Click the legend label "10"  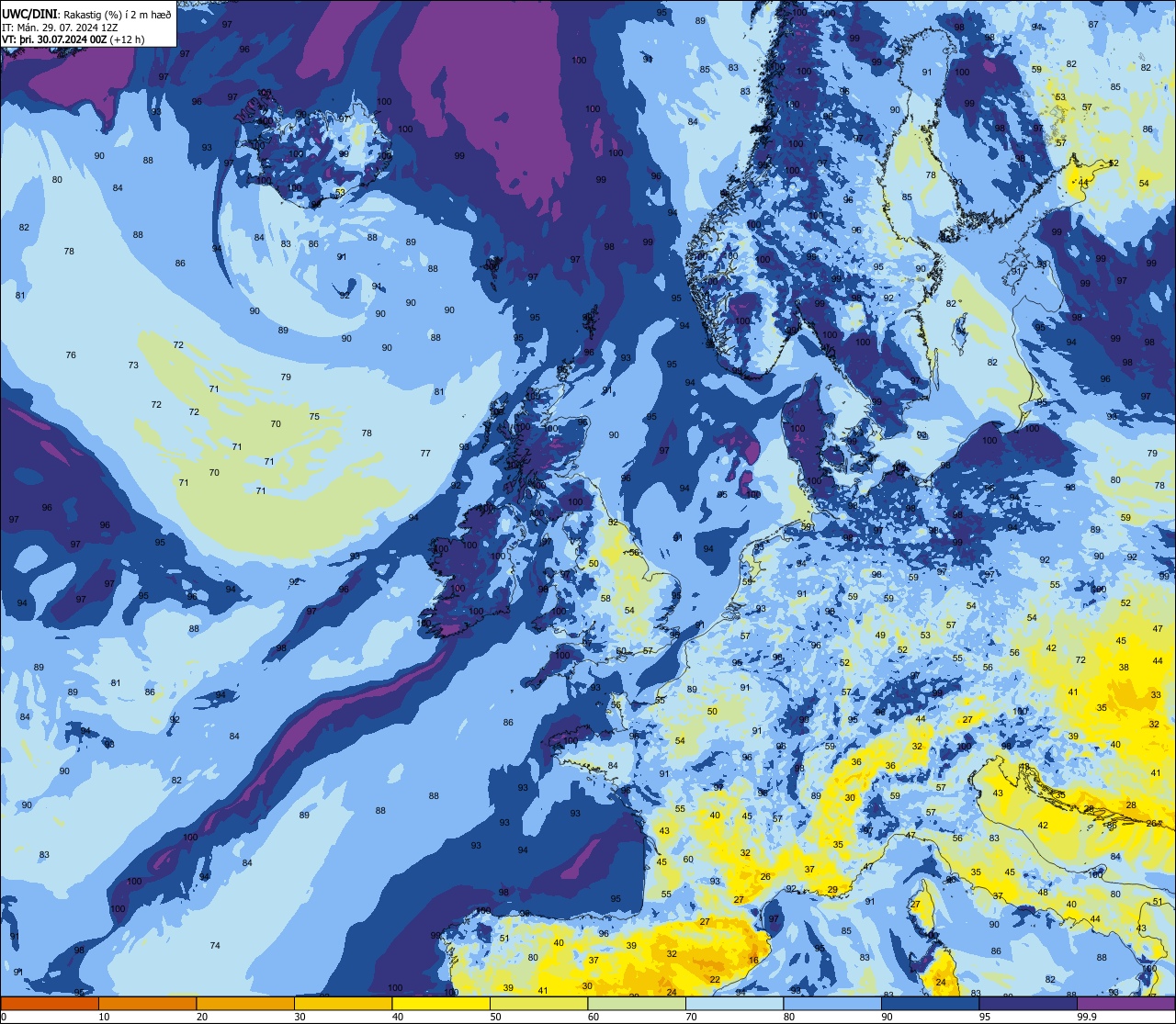click(104, 1016)
